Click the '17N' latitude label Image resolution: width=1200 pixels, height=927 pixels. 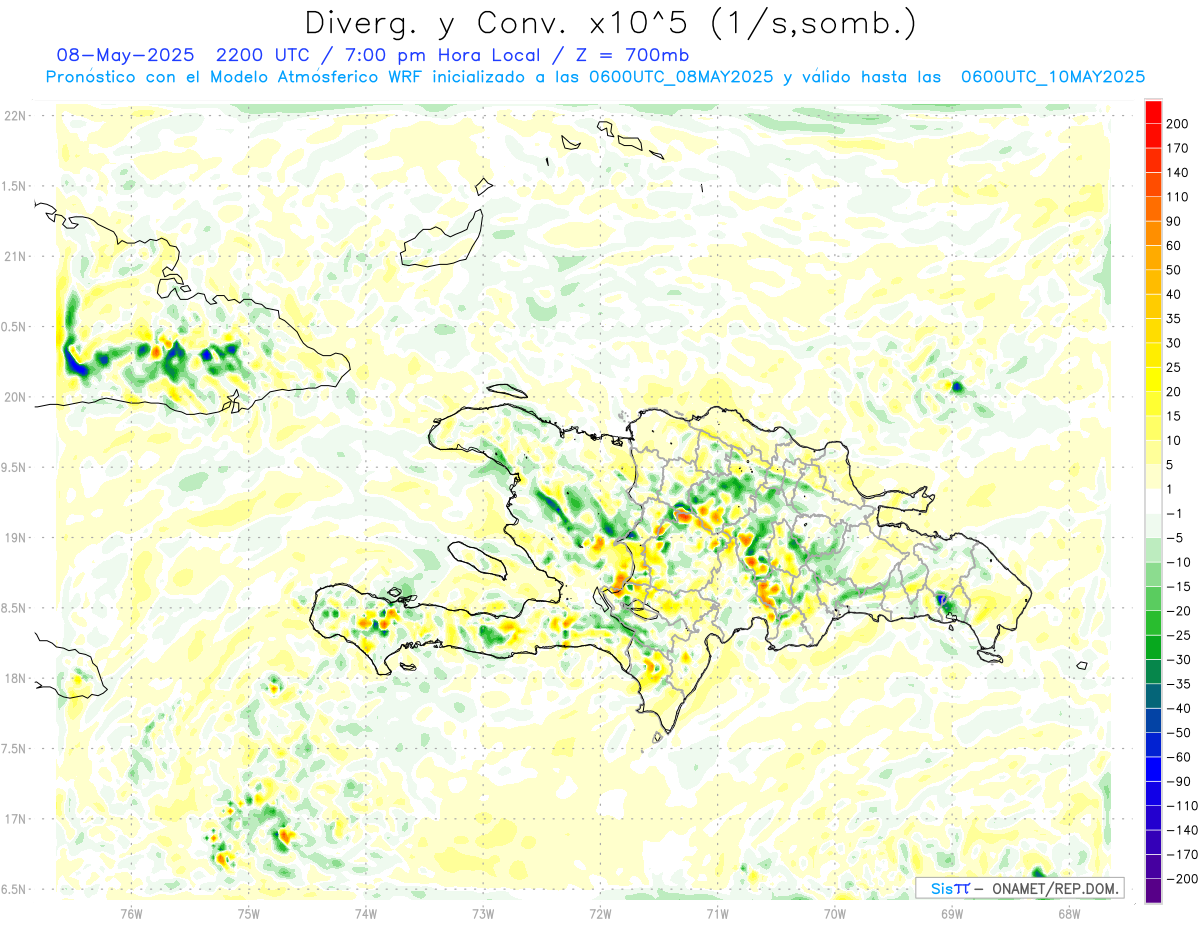(x=14, y=819)
